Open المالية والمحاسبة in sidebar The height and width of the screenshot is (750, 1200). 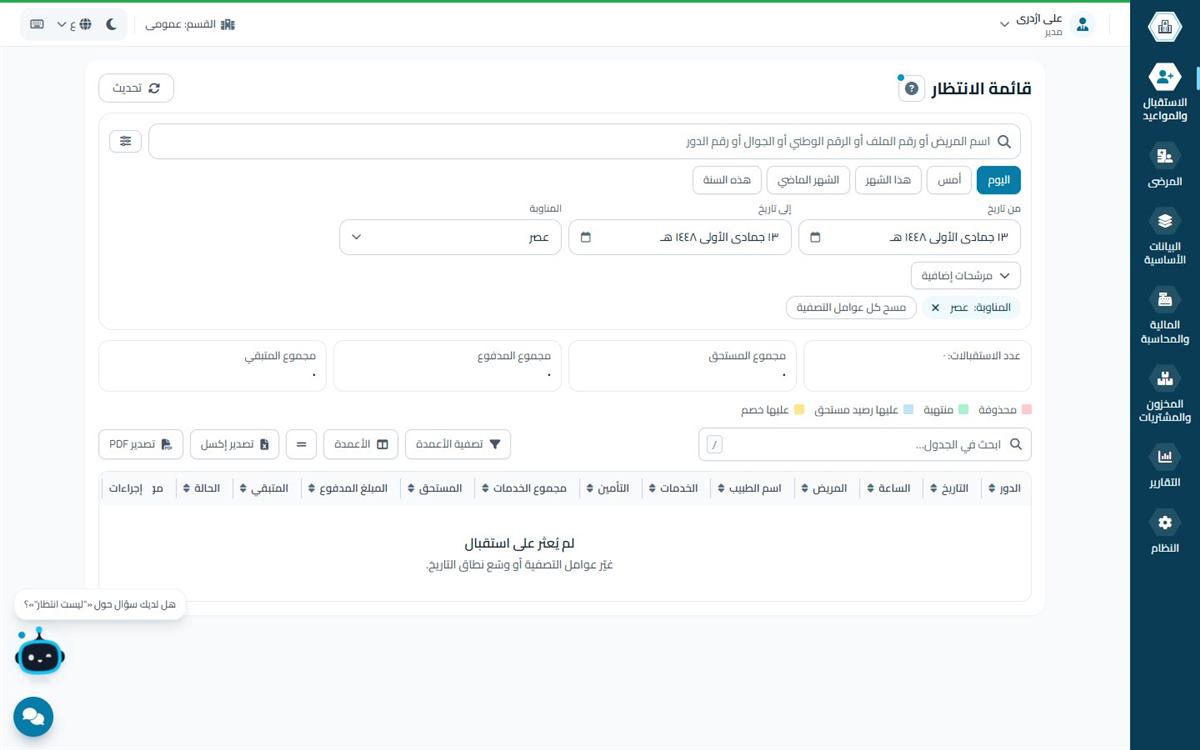(1164, 315)
